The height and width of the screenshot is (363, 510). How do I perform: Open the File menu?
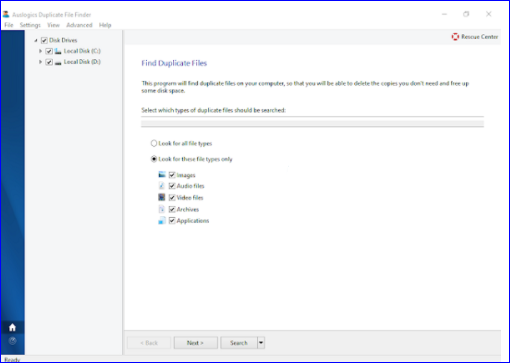coord(9,25)
